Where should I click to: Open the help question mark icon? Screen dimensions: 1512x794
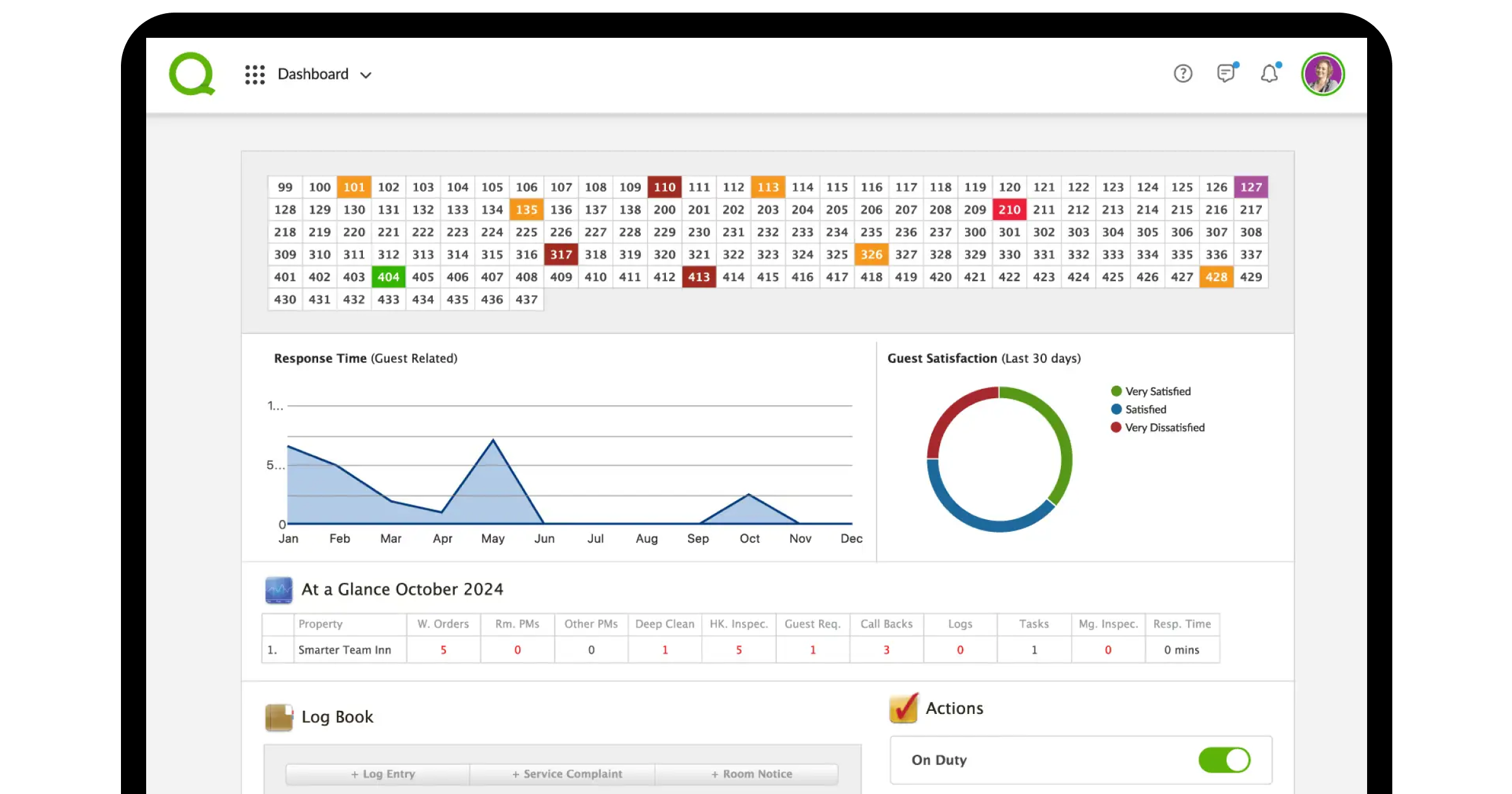pyautogui.click(x=1183, y=74)
